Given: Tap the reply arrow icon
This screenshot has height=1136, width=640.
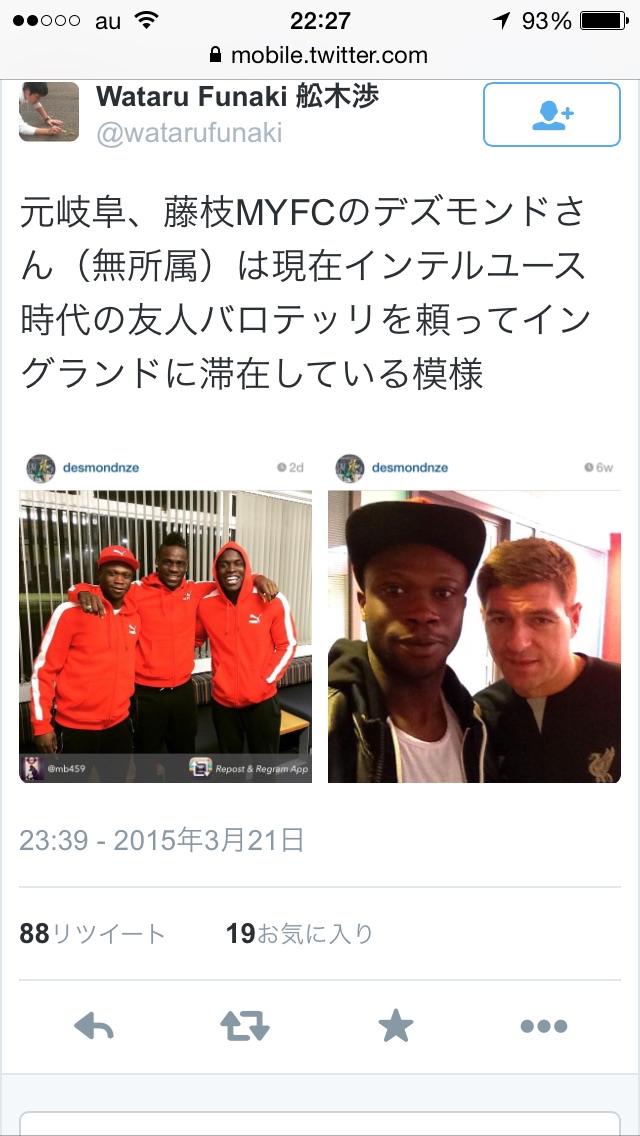Looking at the screenshot, I should coord(94,1026).
